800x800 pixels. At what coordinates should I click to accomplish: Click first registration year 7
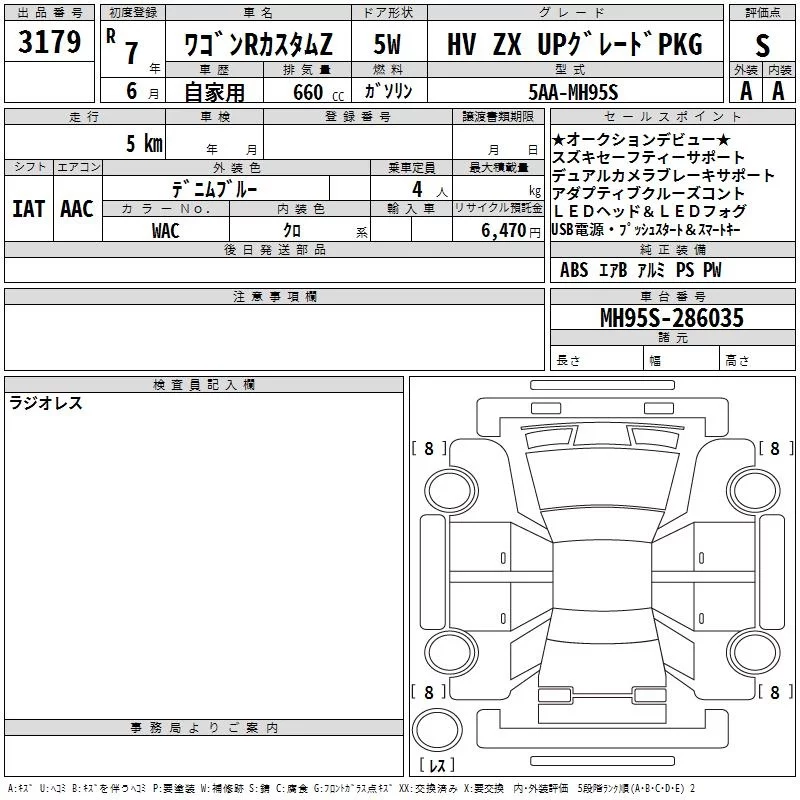click(132, 53)
